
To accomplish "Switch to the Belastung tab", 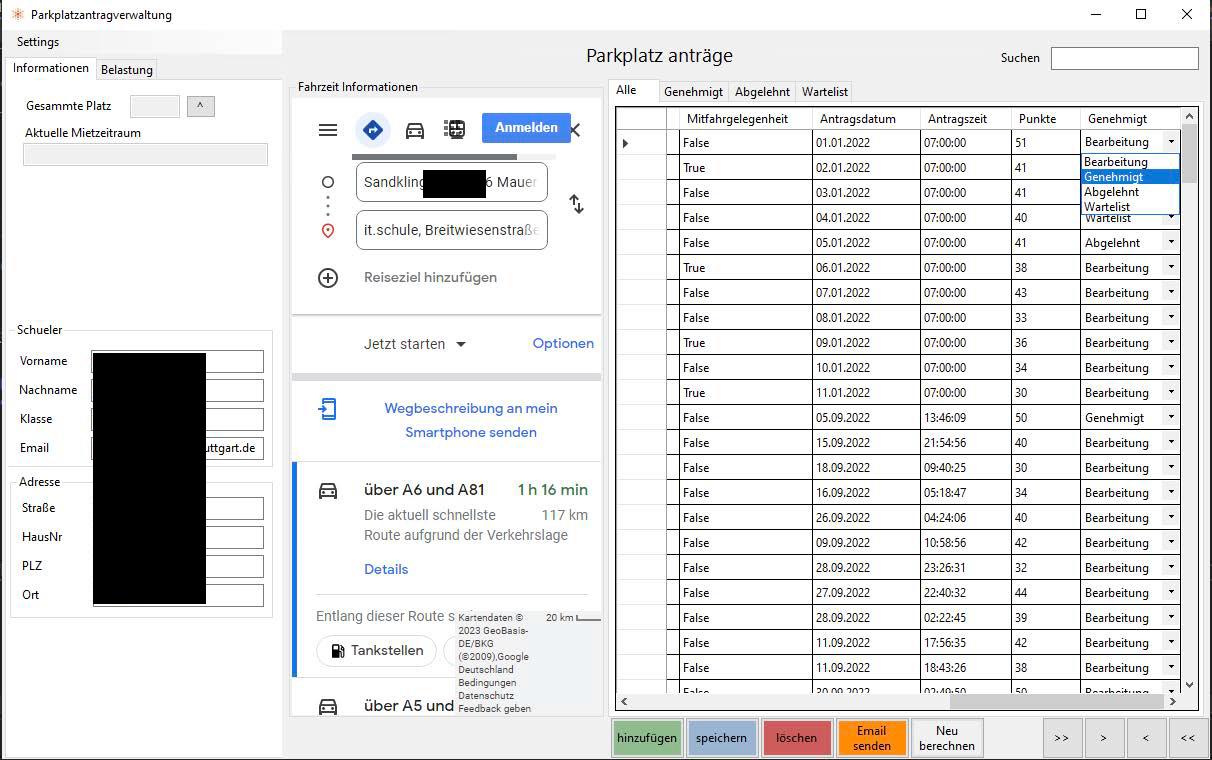I will pyautogui.click(x=127, y=69).
